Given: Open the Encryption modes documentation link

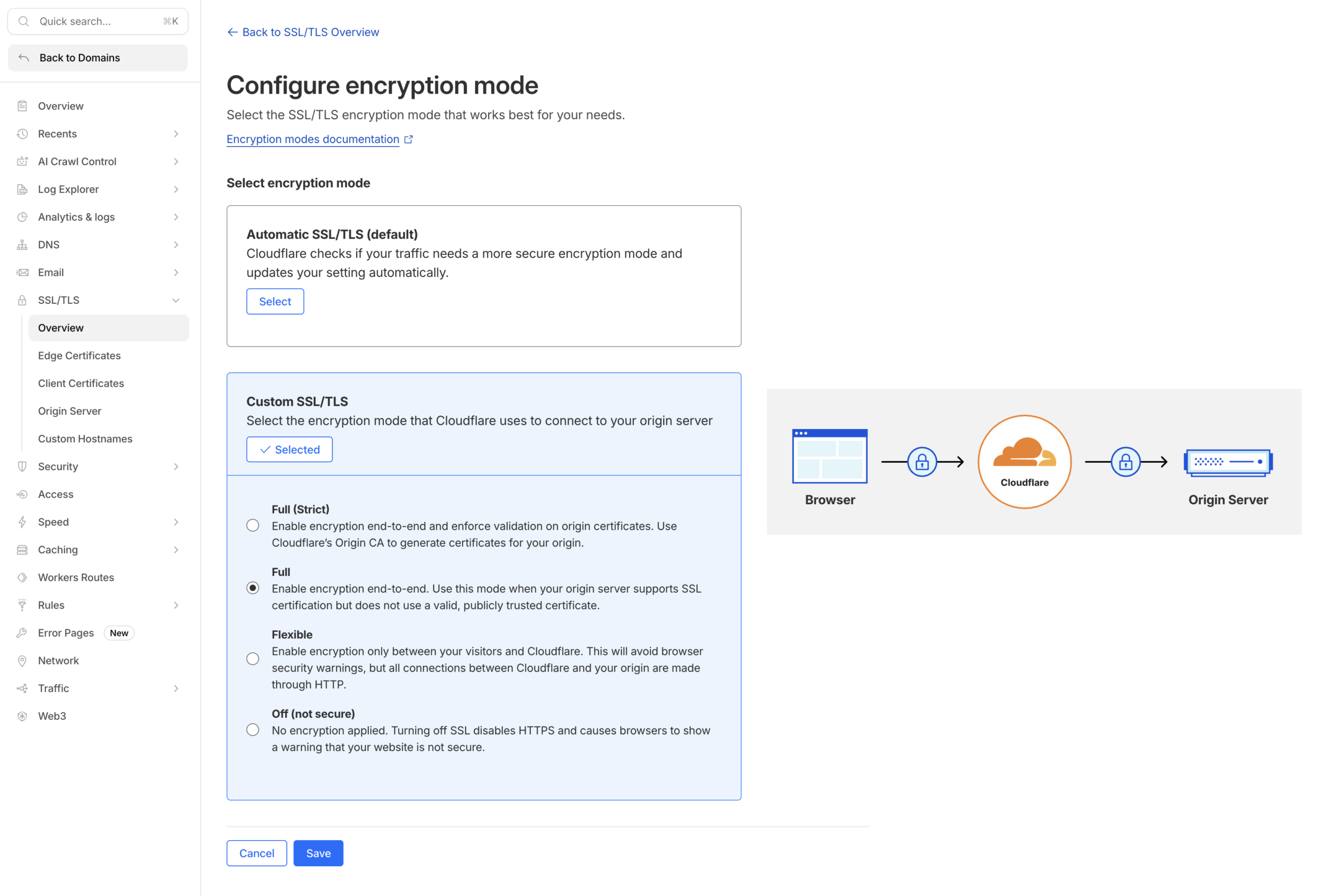Looking at the screenshot, I should [312, 139].
